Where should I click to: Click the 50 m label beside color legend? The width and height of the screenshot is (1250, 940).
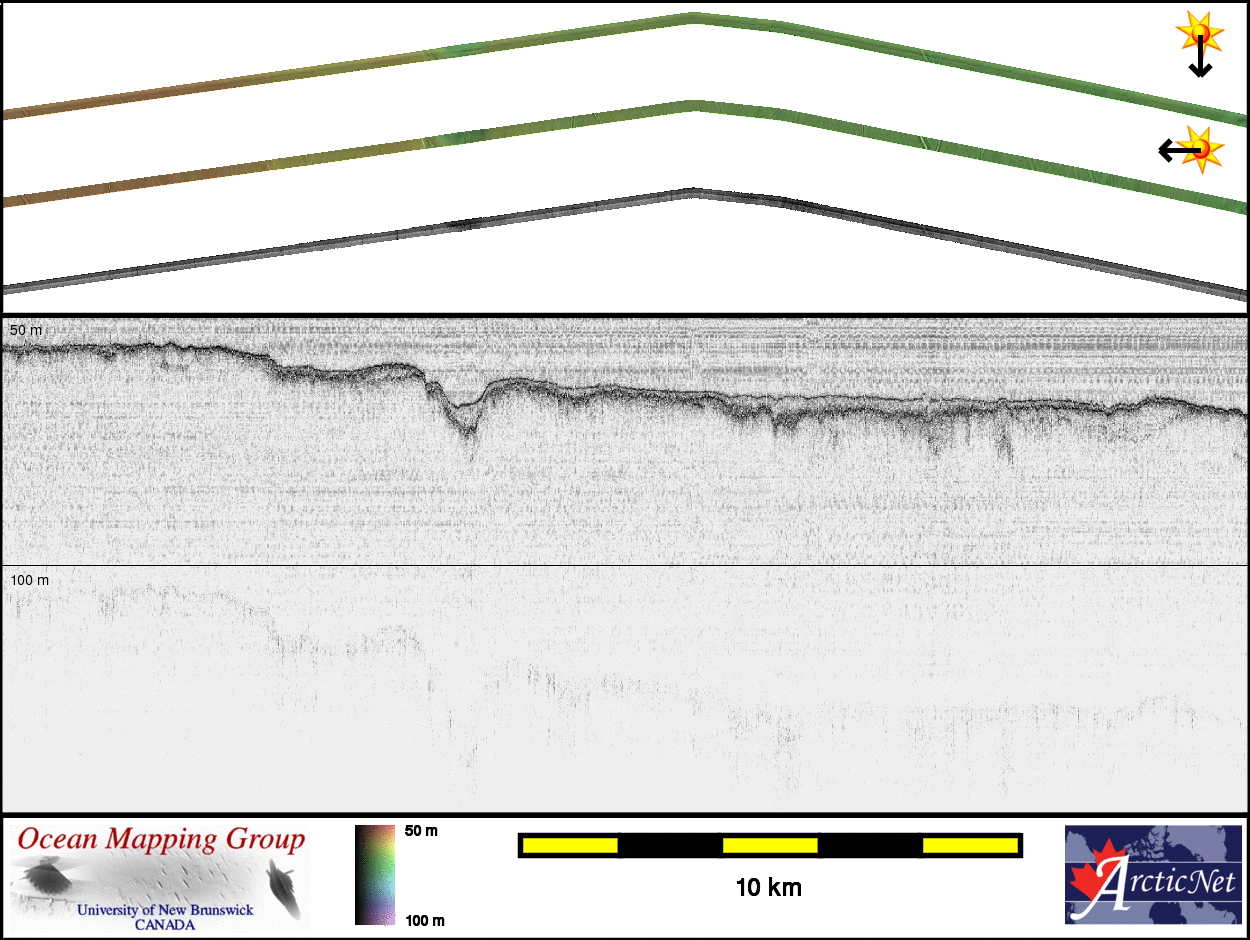(420, 832)
